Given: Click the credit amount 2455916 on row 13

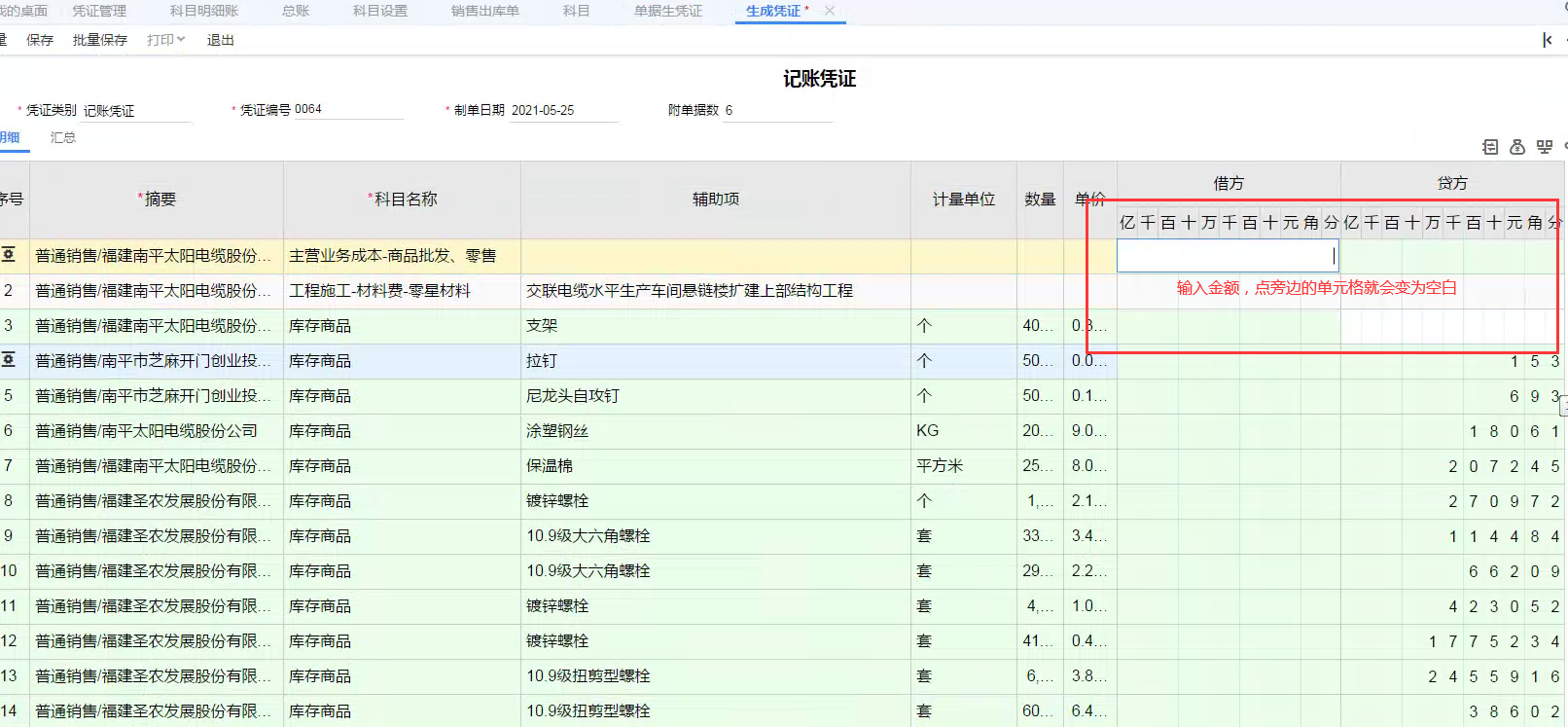Looking at the screenshot, I should pyautogui.click(x=1493, y=677).
